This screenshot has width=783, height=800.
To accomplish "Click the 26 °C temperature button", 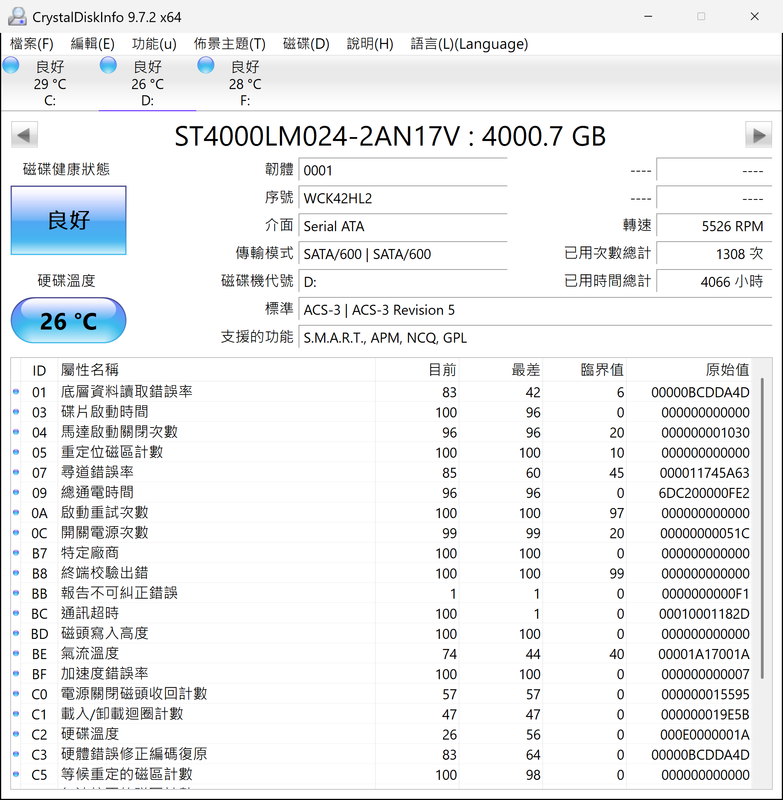I will coord(68,321).
